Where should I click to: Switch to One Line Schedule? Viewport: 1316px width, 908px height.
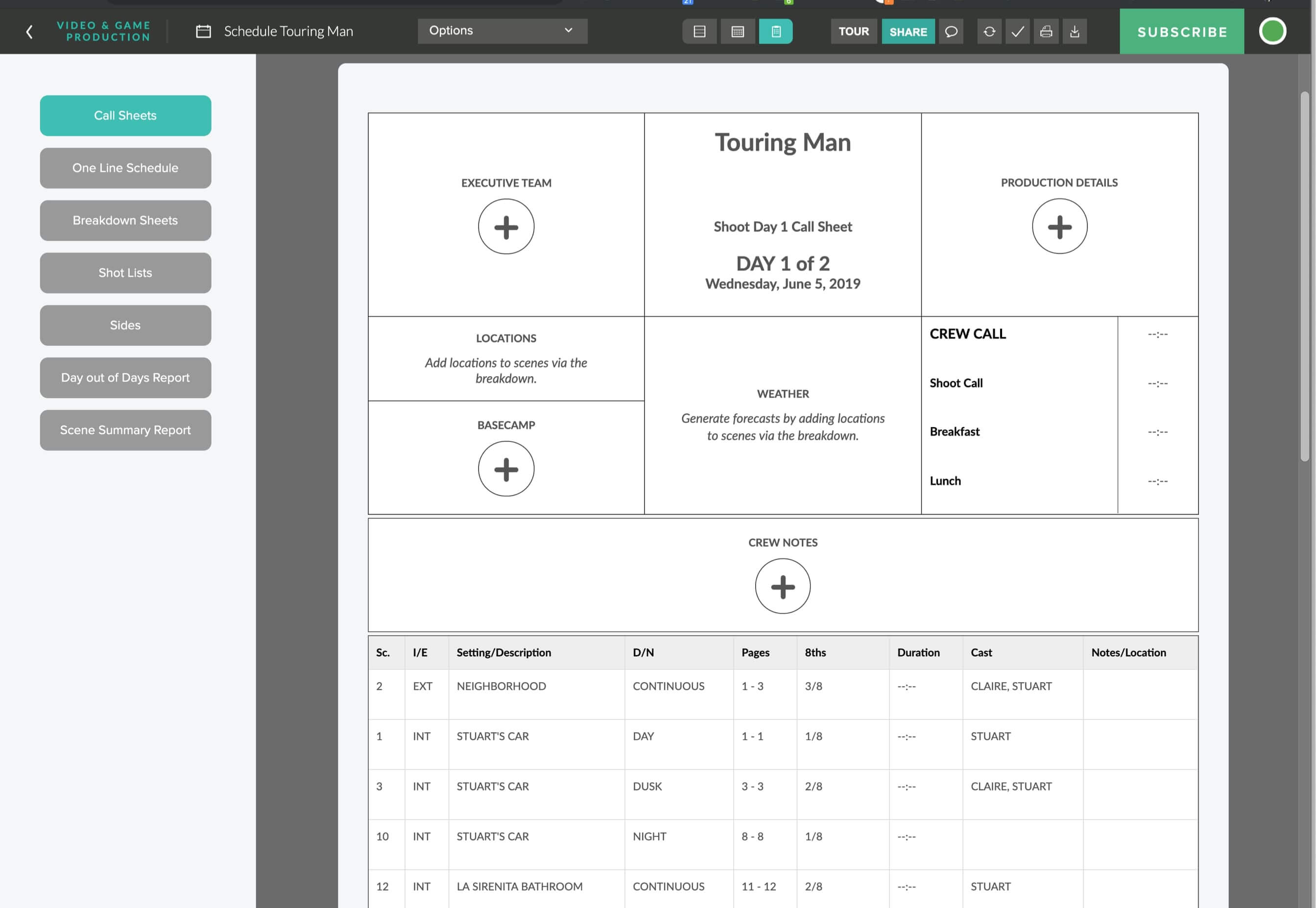coord(125,168)
